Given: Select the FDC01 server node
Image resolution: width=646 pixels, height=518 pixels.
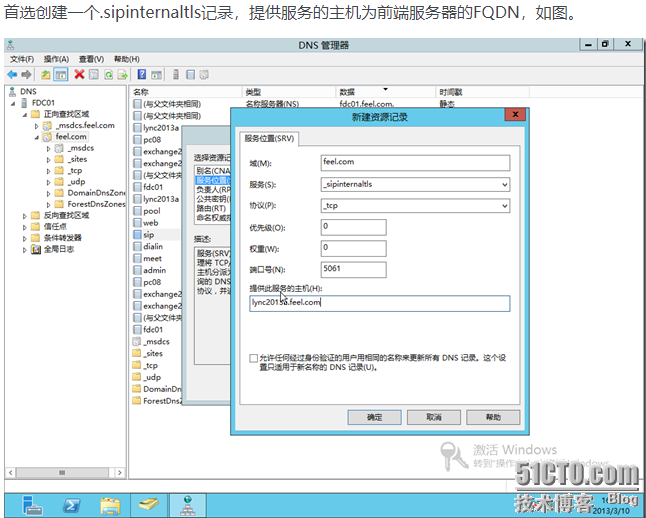Looking at the screenshot, I should 43,103.
